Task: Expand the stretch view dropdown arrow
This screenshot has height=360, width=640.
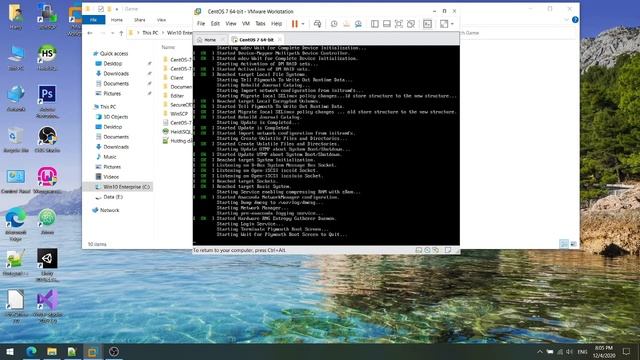Action: tap(452, 24)
